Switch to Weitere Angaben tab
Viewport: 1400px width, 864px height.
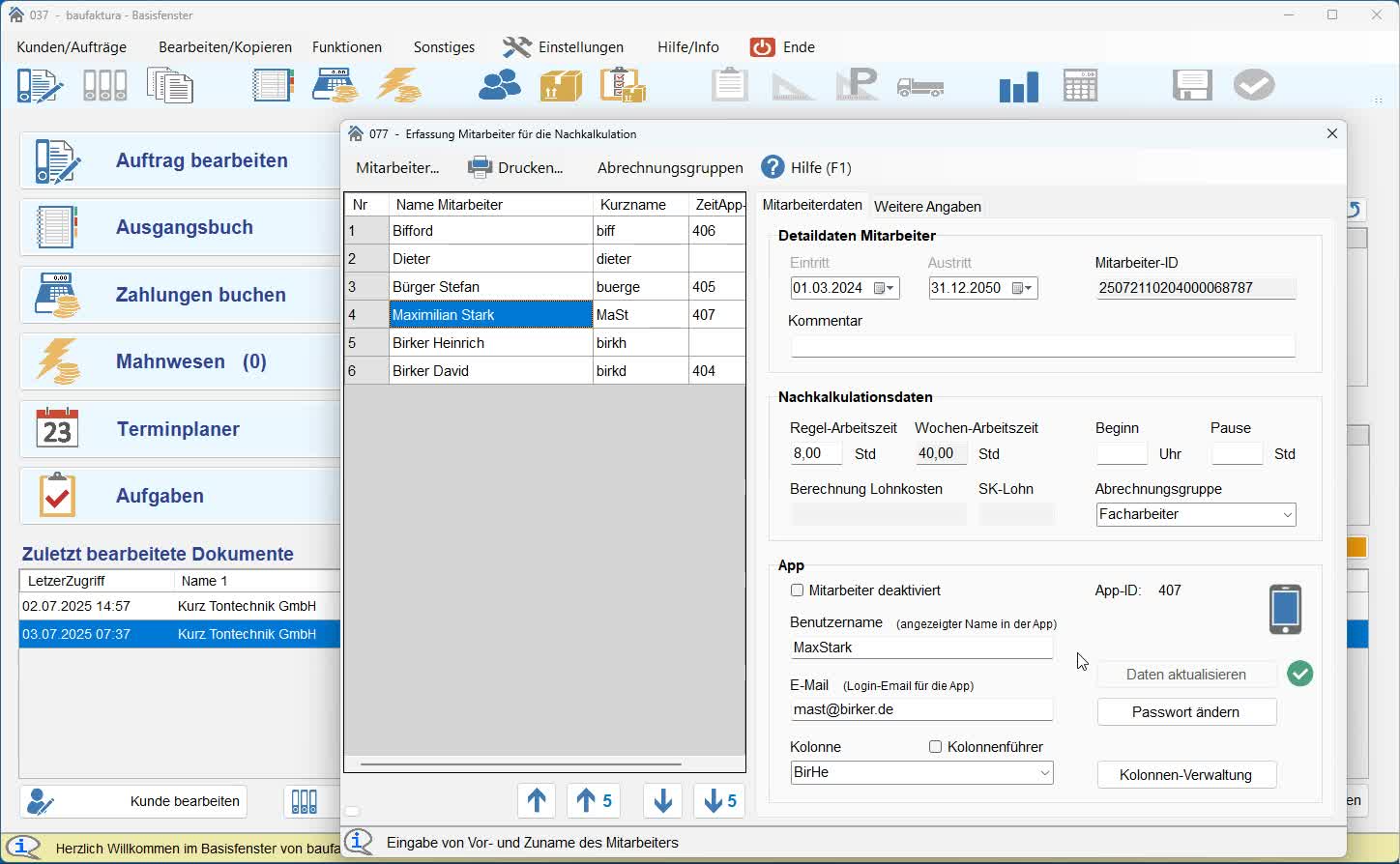[926, 206]
